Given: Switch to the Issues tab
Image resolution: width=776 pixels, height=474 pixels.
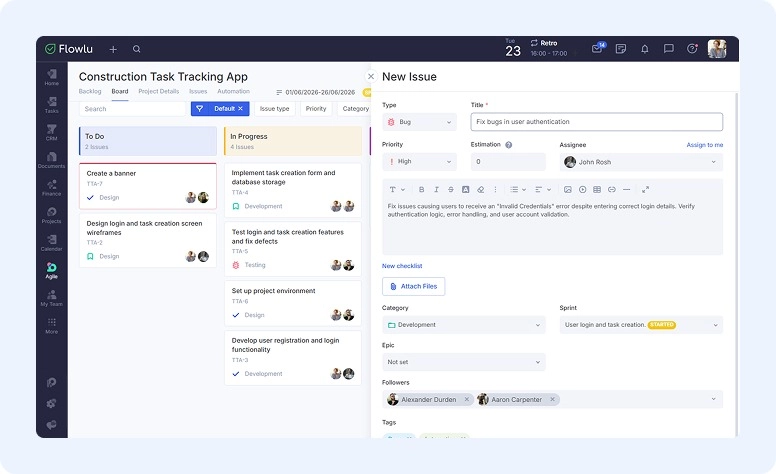Looking at the screenshot, I should (198, 92).
